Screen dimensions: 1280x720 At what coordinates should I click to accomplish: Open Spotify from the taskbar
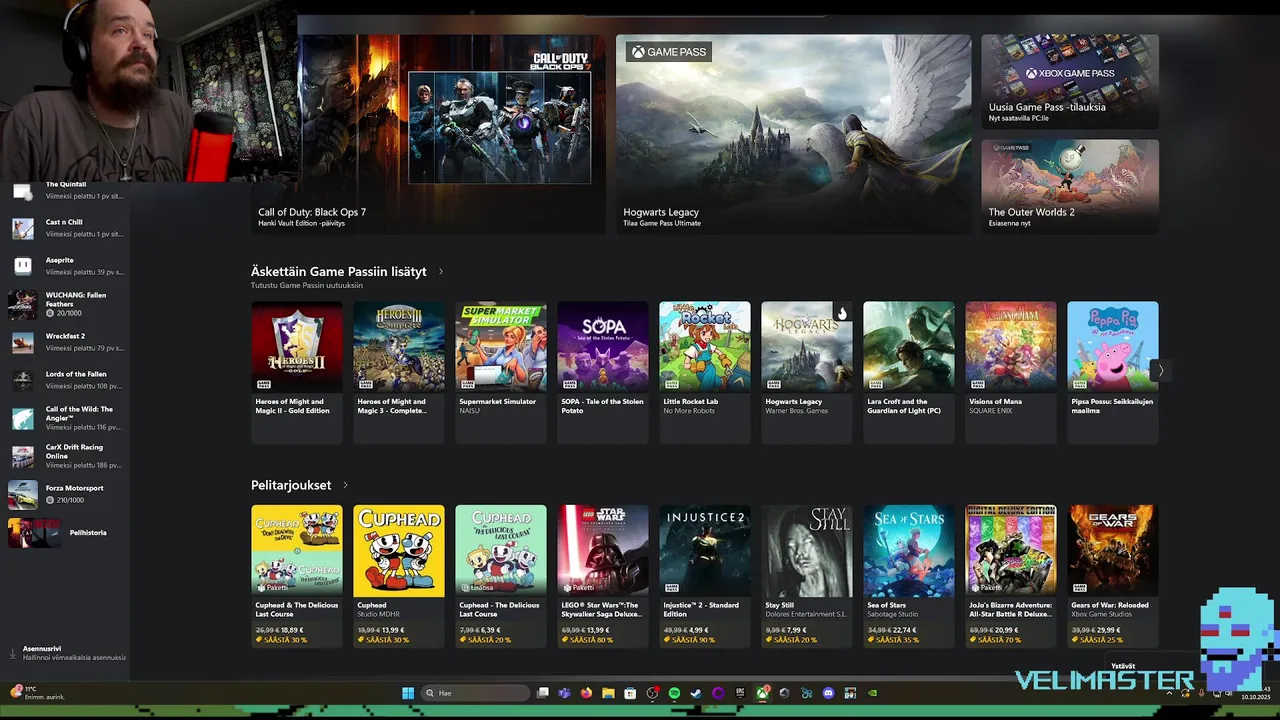[674, 693]
